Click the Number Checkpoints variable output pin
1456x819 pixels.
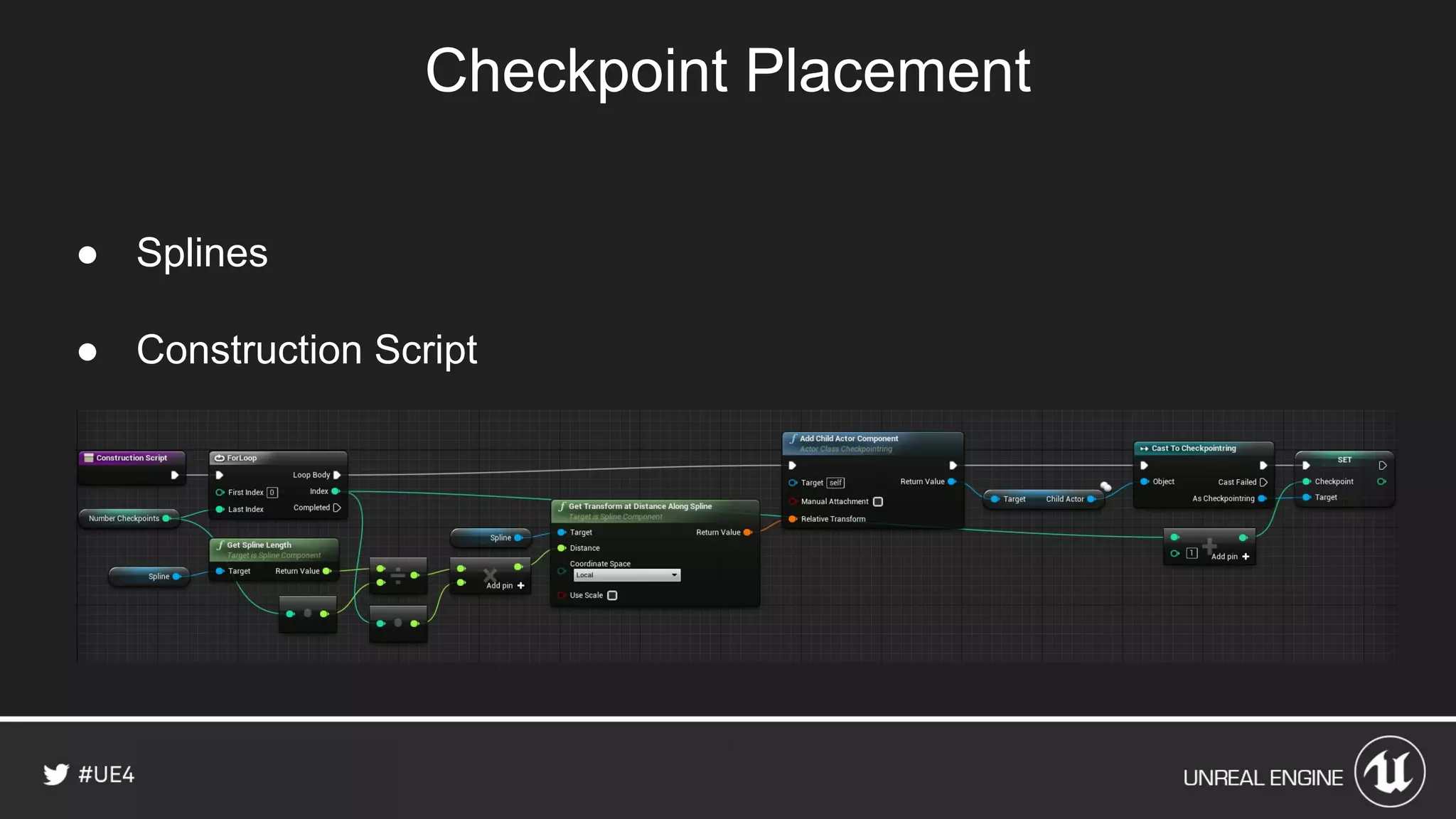(166, 518)
